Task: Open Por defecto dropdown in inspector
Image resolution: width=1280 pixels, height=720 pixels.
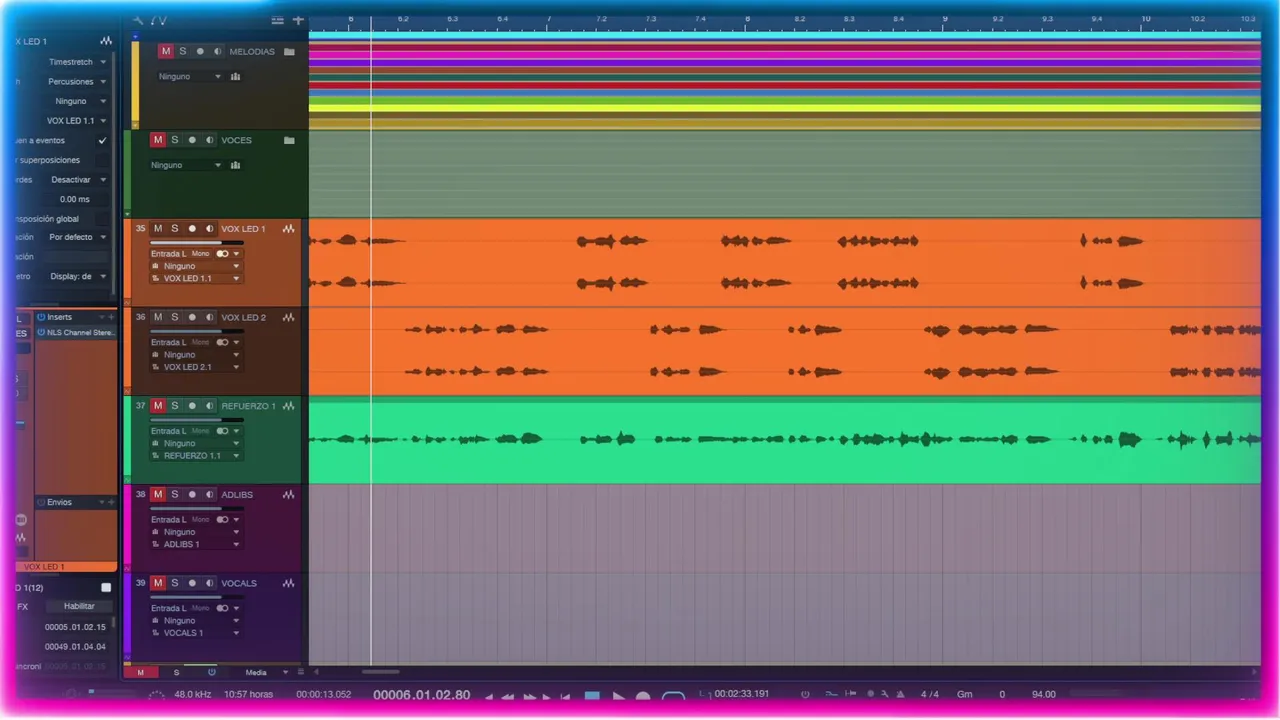Action: click(x=78, y=237)
